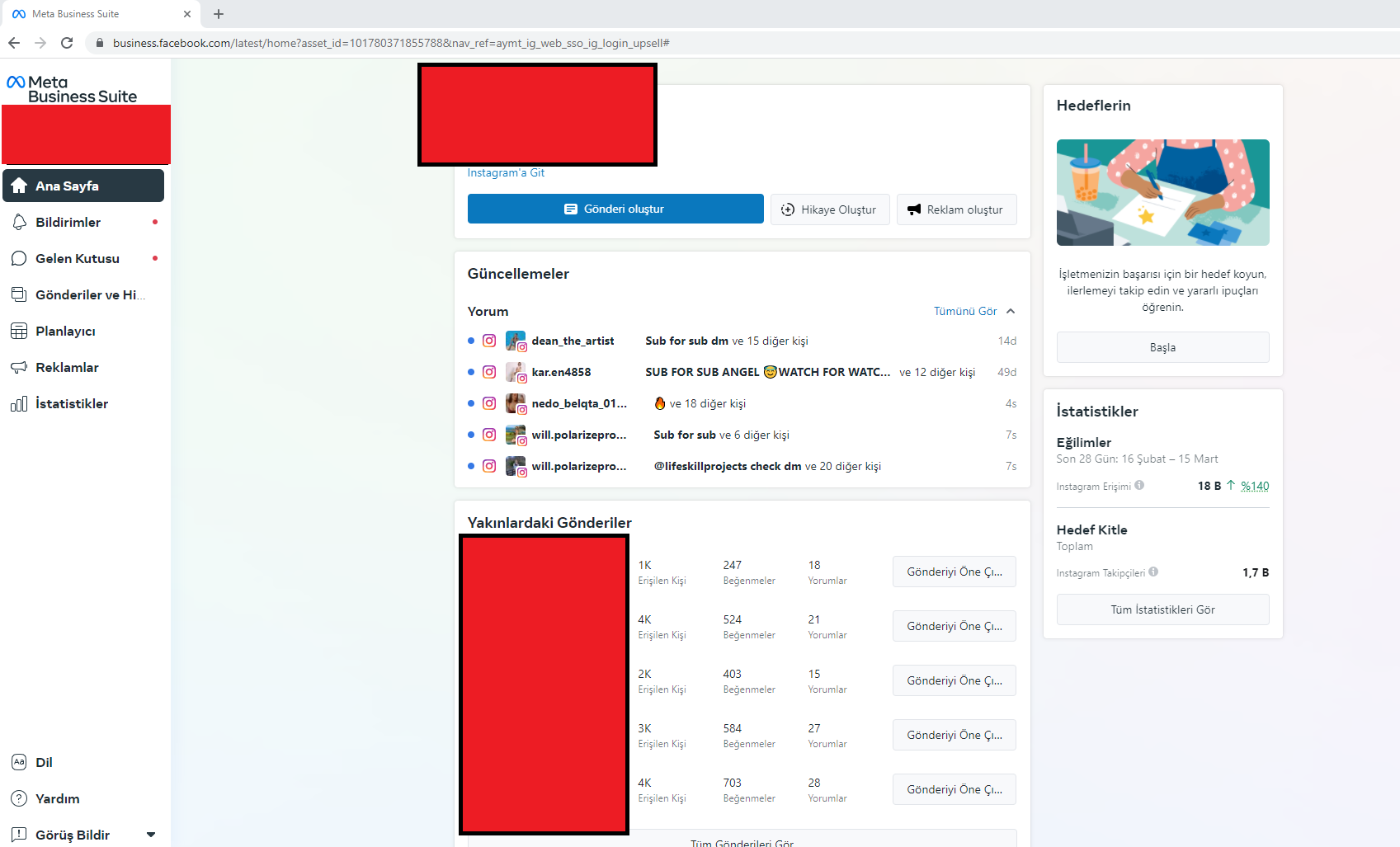Open İstatistikler bar chart icon
Image resolution: width=1400 pixels, height=847 pixels.
[19, 403]
